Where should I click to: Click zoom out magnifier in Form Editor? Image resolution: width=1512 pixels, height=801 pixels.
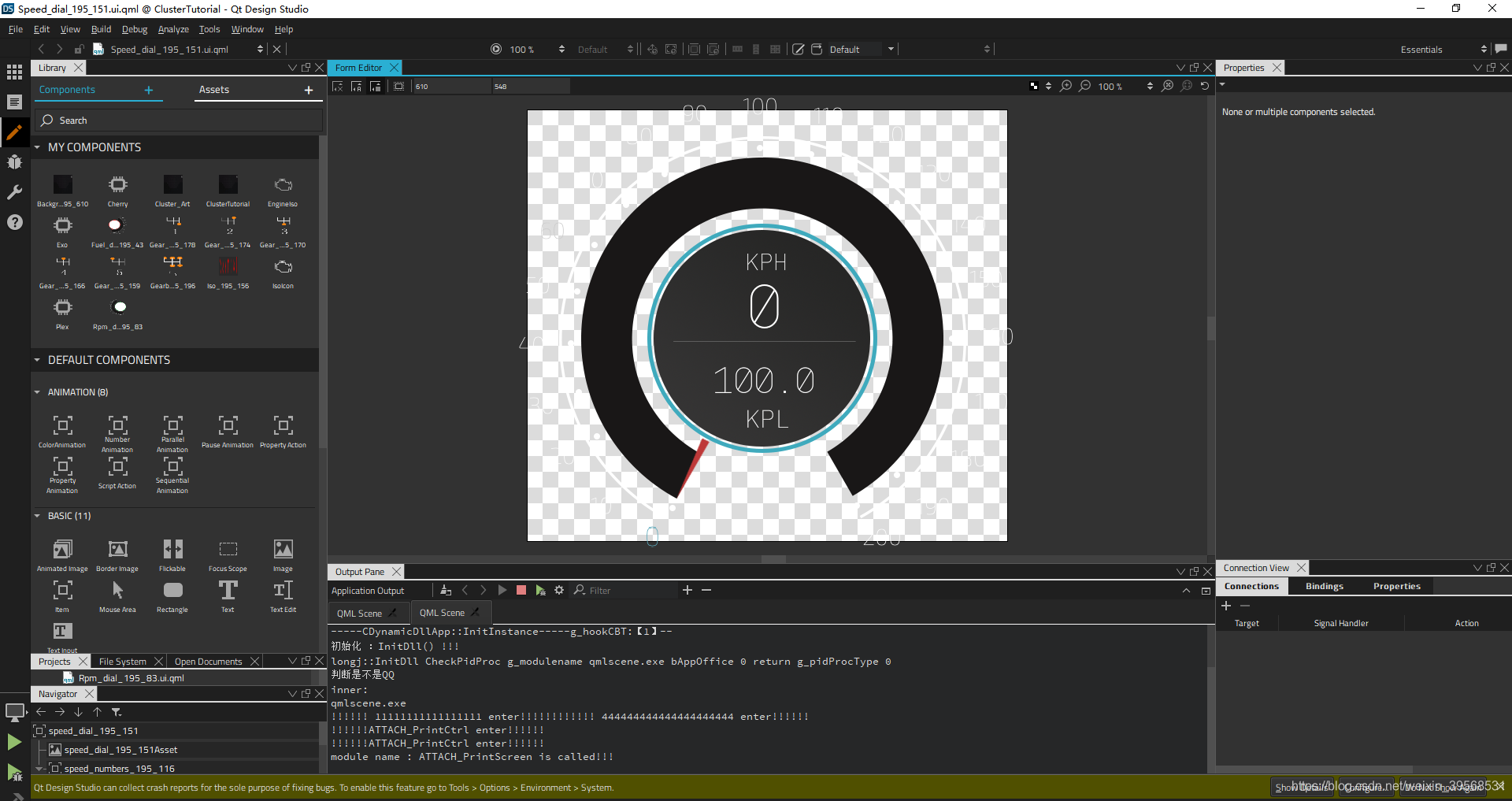(1085, 86)
